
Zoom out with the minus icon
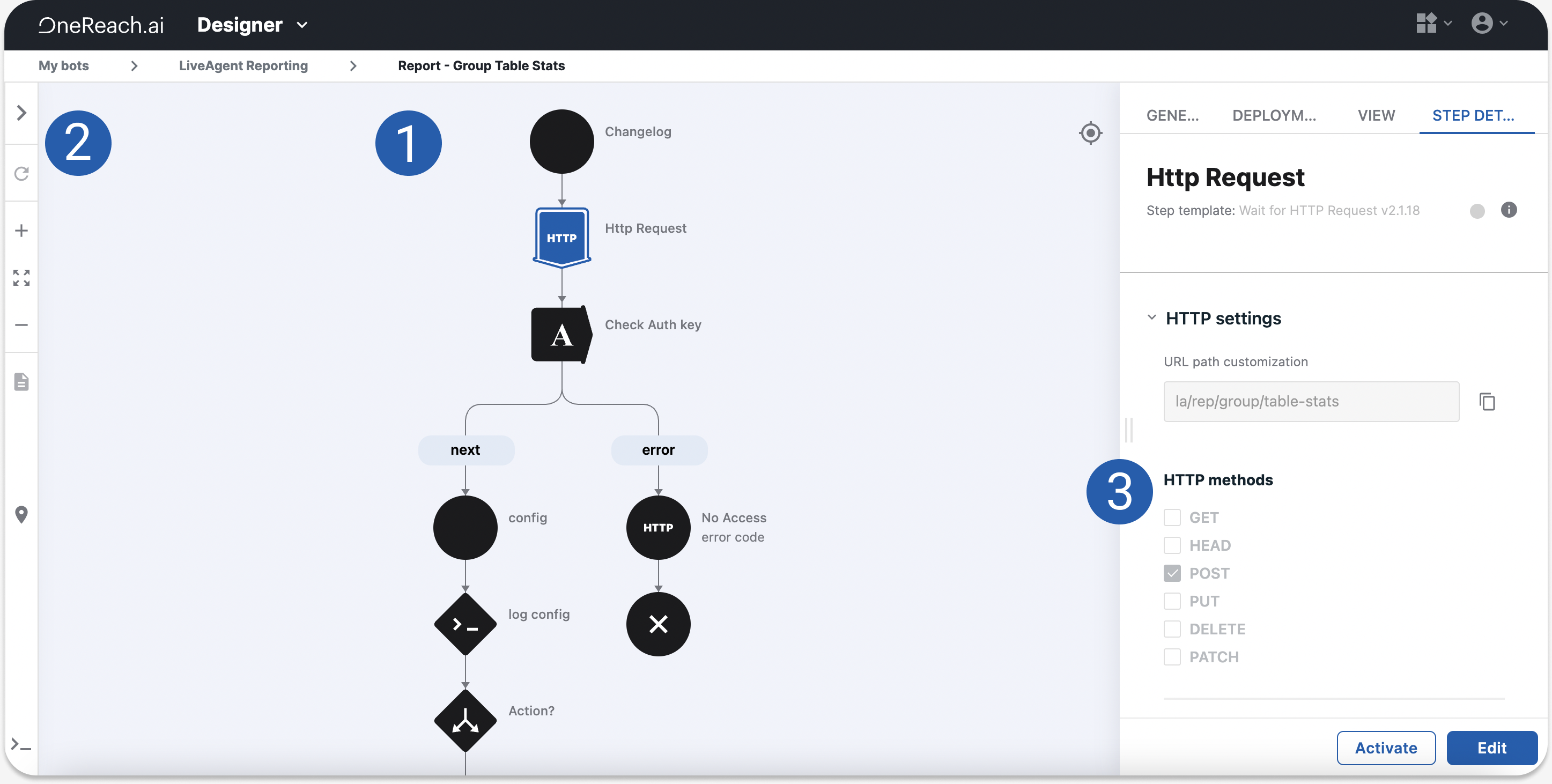(x=21, y=324)
